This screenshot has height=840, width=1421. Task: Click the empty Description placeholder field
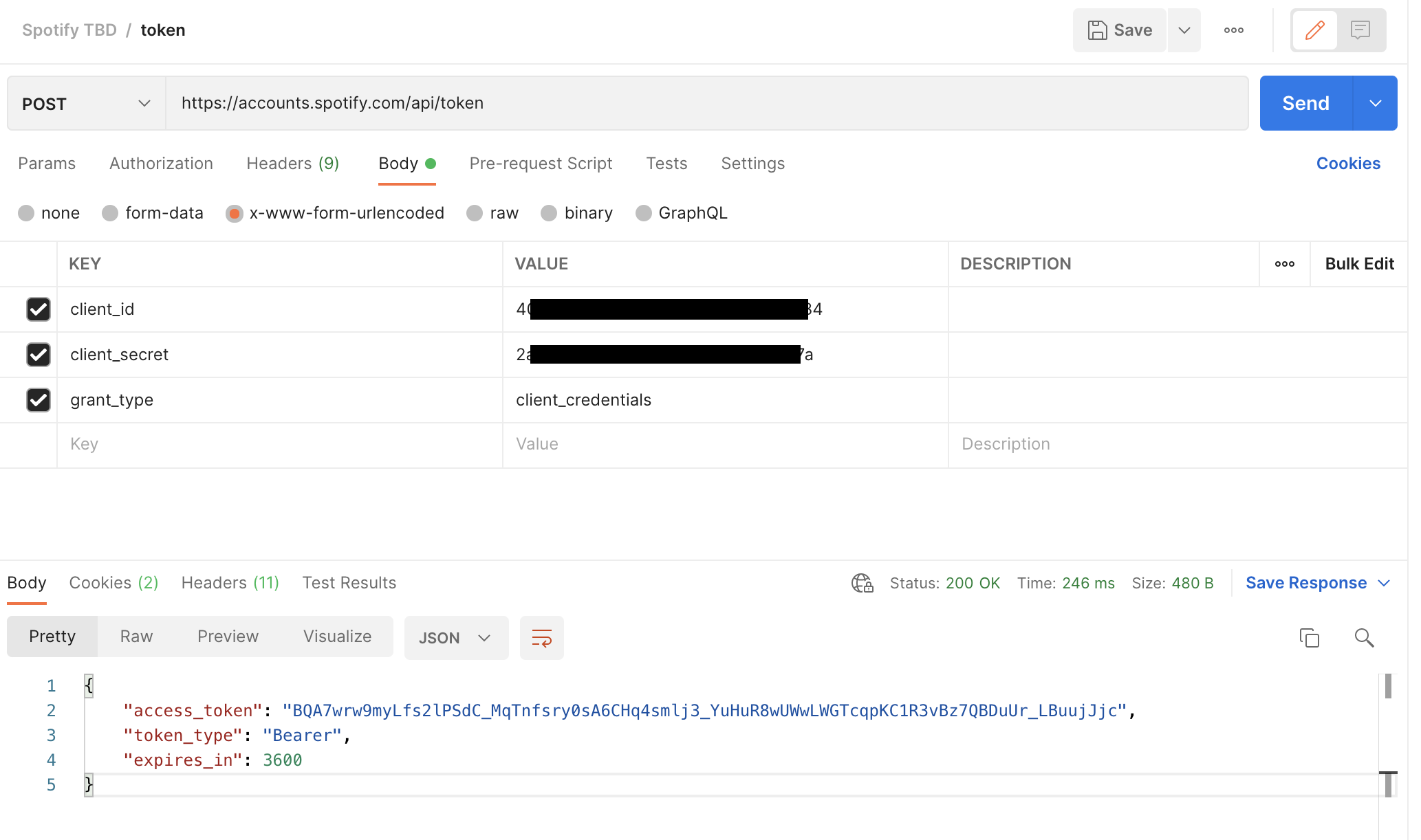1178,445
